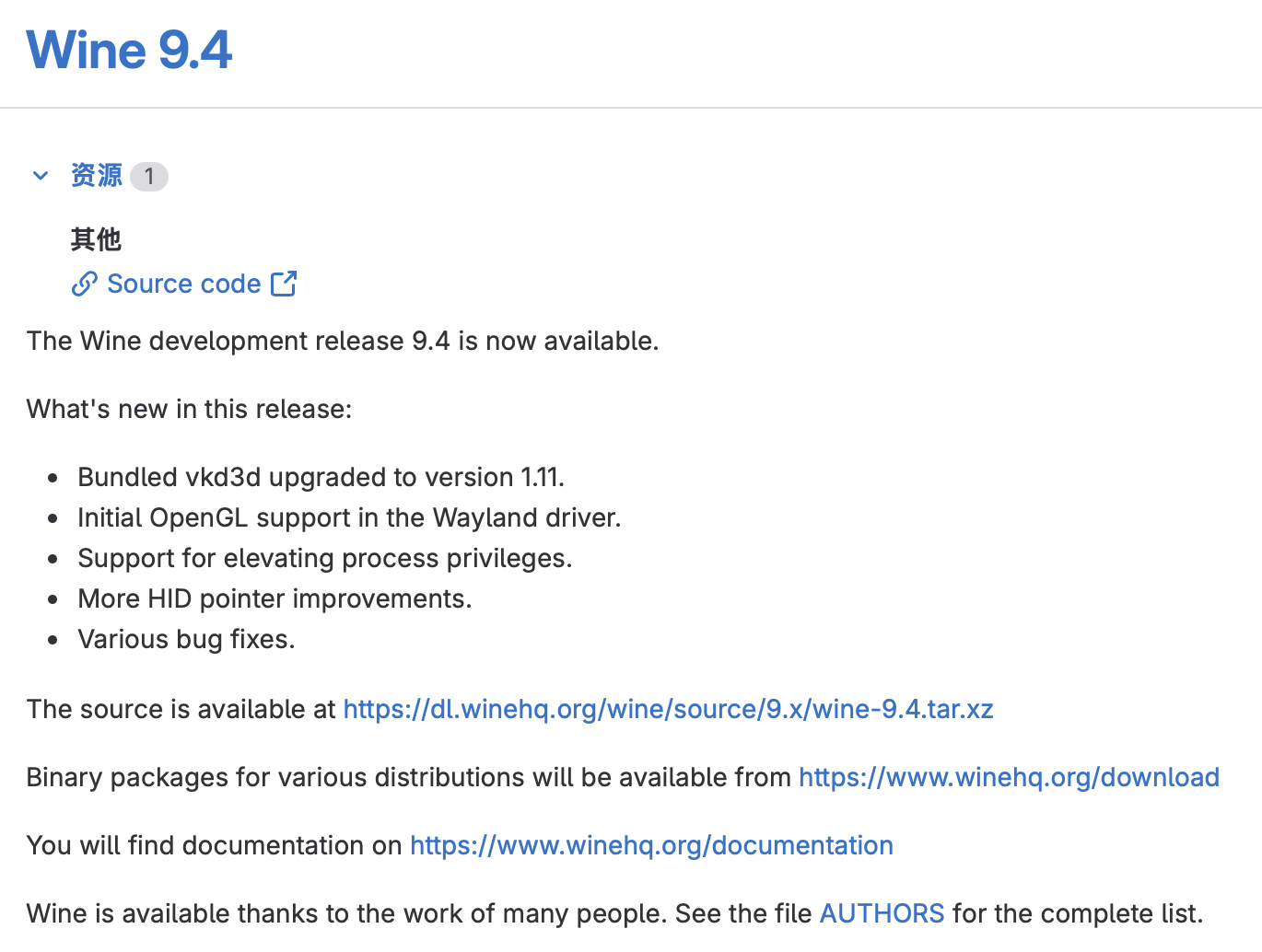Click the "What's new in this release" line
1262x952 pixels.
189,409
